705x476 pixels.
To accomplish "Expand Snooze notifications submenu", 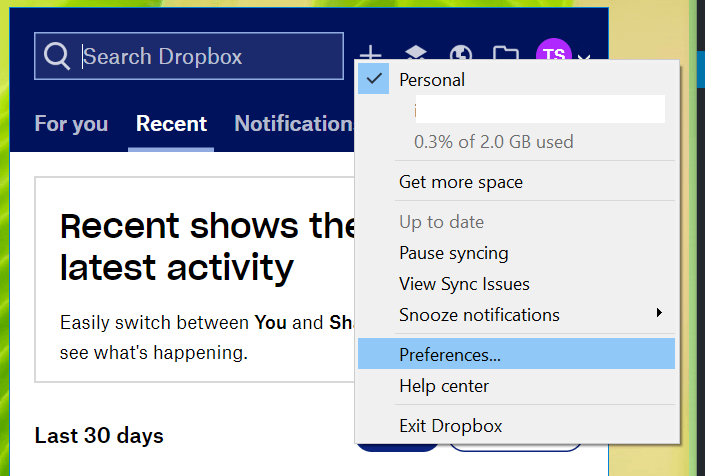I will click(517, 315).
